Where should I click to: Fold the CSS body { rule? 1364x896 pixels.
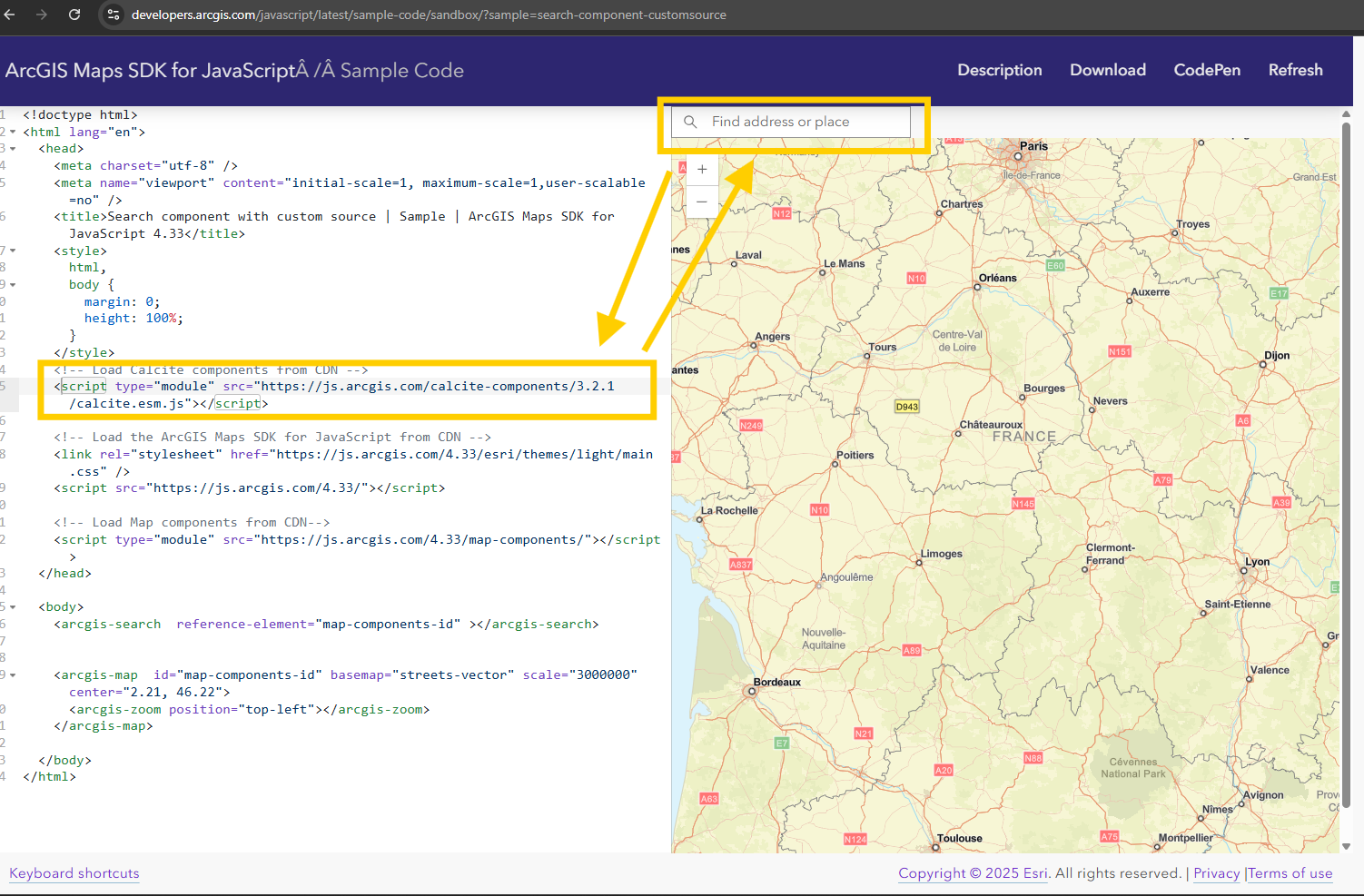[13, 285]
